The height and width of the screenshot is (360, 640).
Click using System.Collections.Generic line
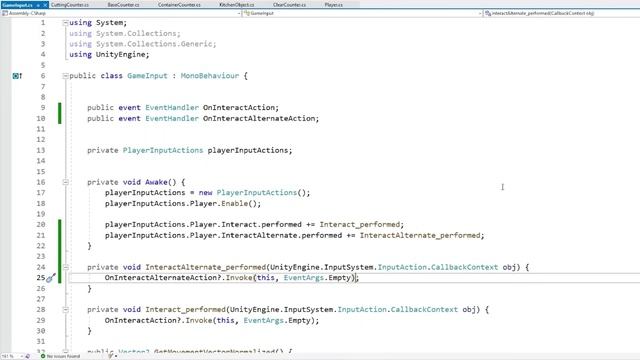pos(143,44)
